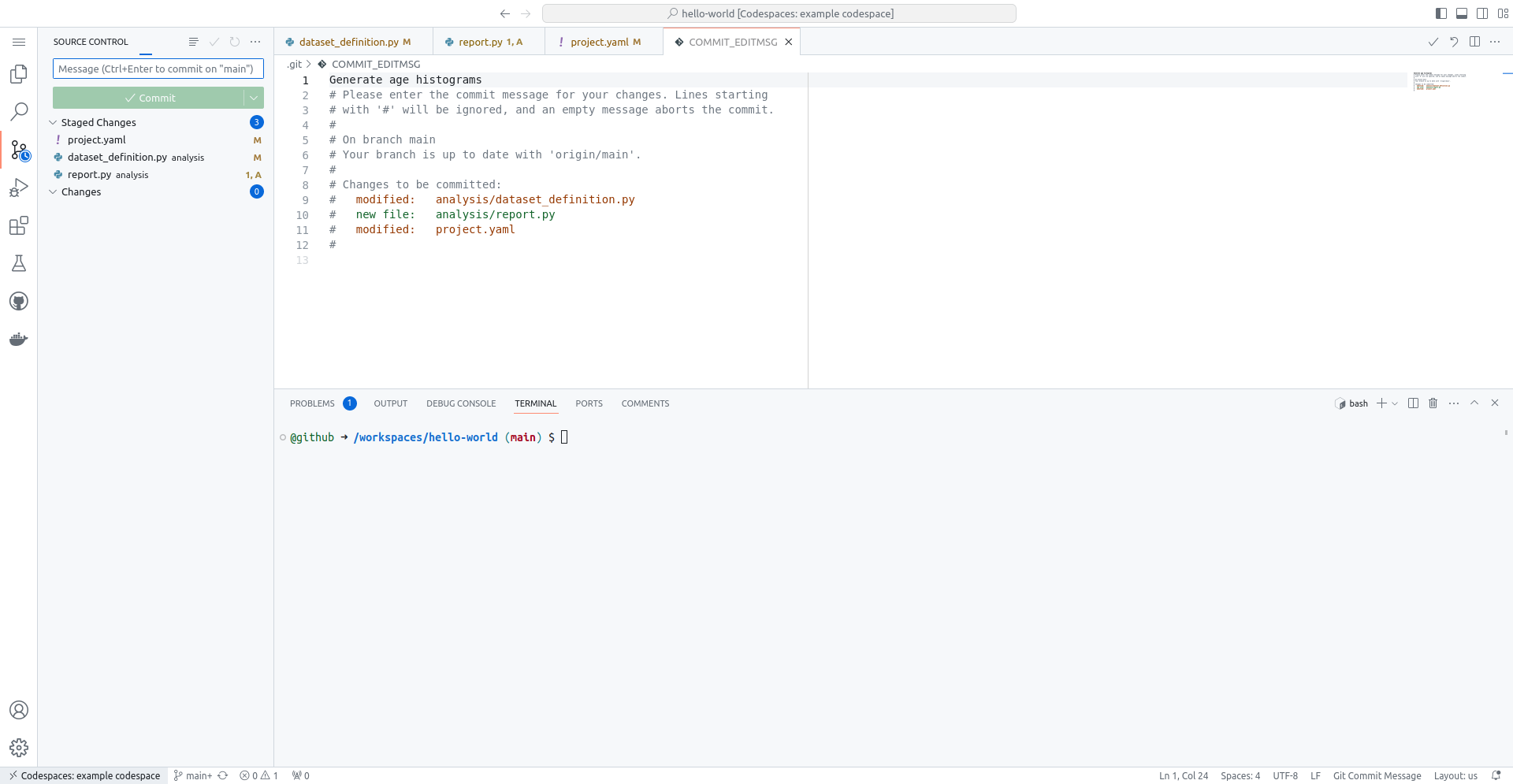
Task: Change the UTF-8 encoding selection
Action: 1285,775
